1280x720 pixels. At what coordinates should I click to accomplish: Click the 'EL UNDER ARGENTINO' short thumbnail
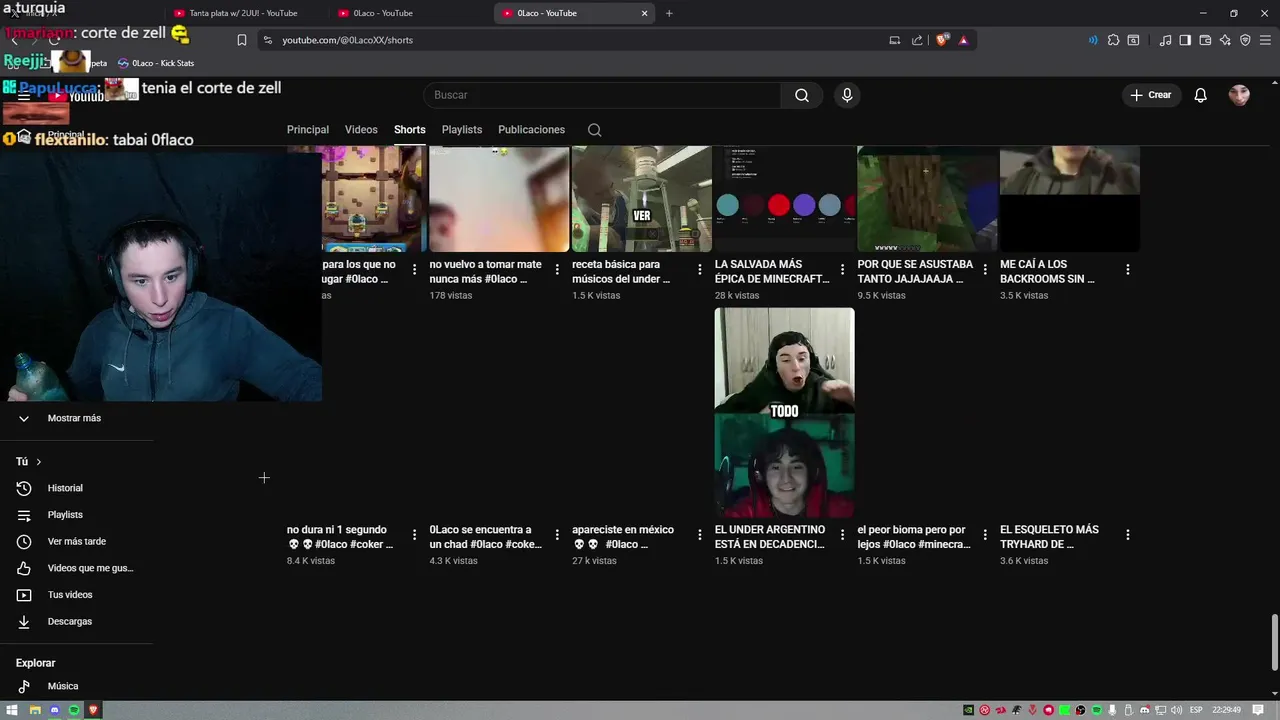tap(784, 412)
